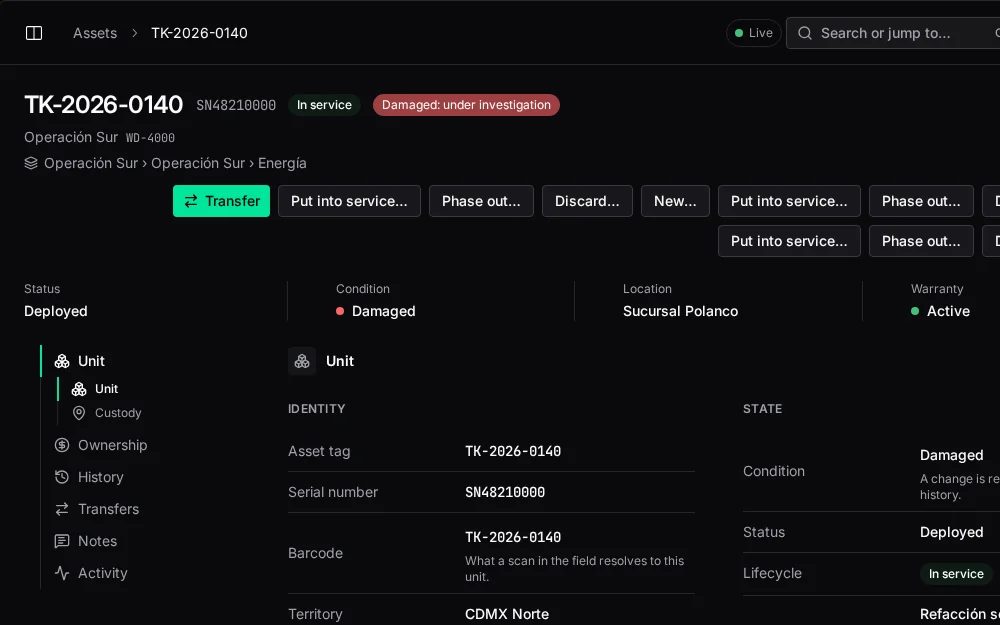Viewport: 1000px width, 625px height.
Task: Click the green Transfer button
Action: pos(221,201)
